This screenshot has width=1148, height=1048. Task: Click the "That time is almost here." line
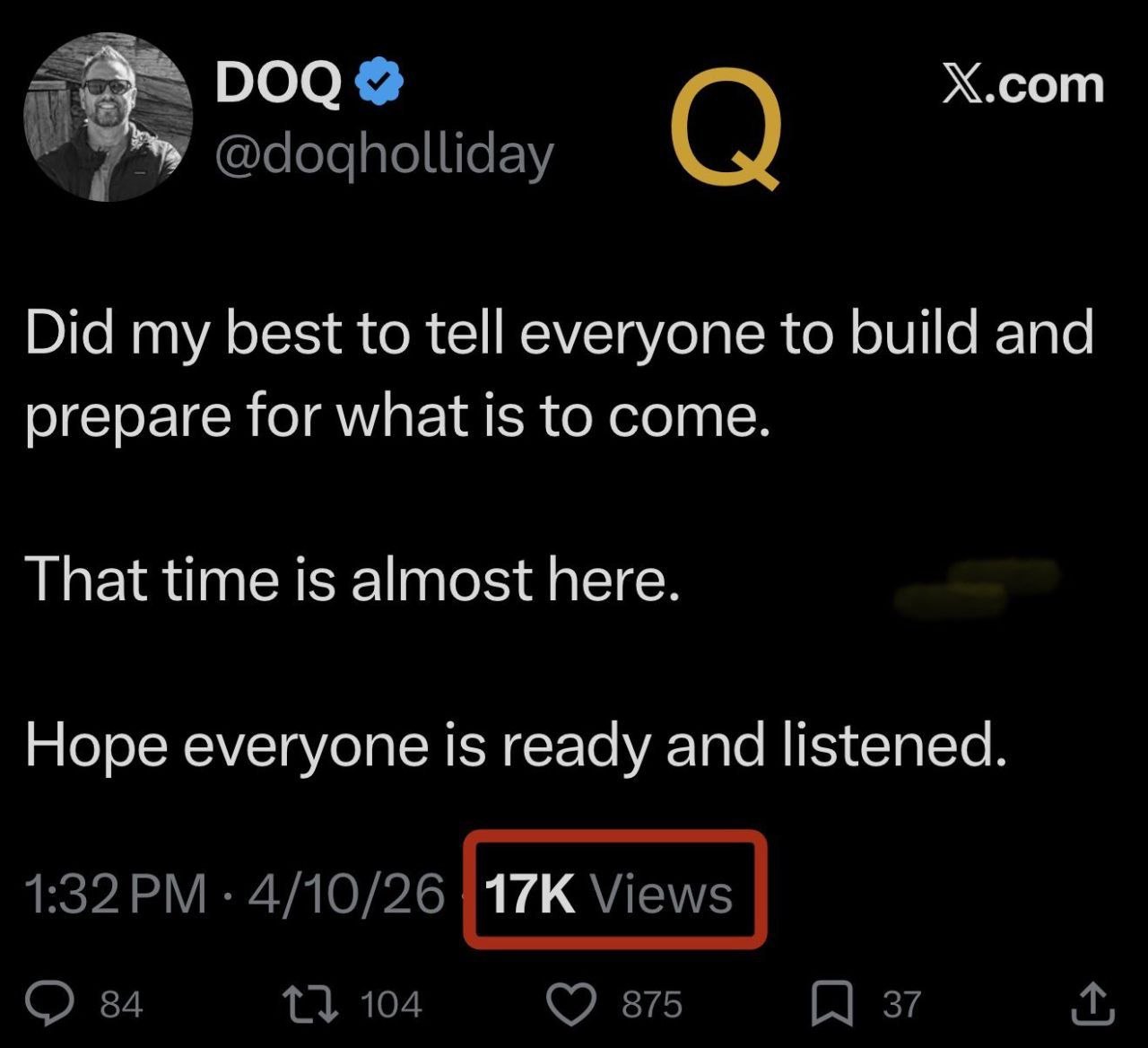click(352, 579)
